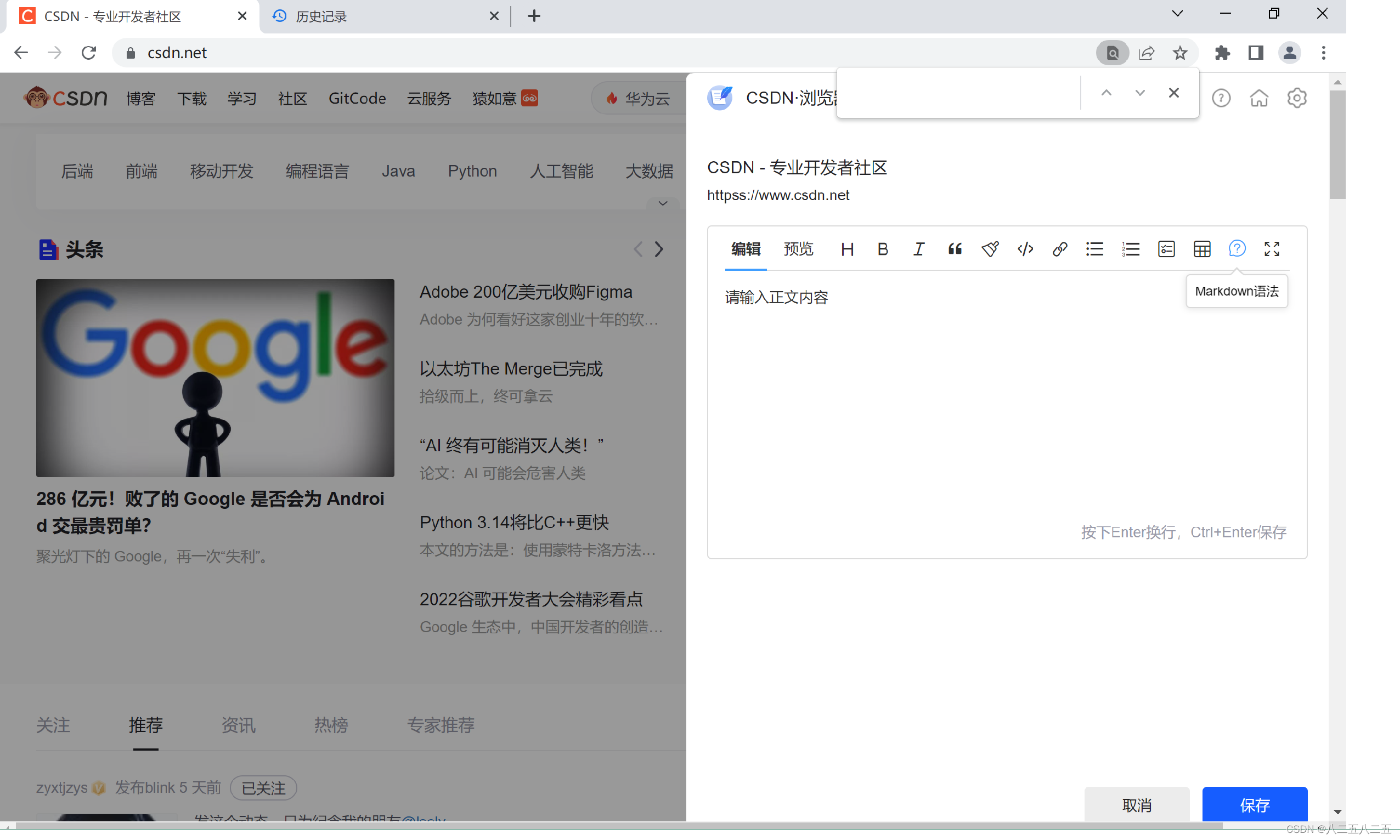Insert a code block icon

[x=1025, y=249]
